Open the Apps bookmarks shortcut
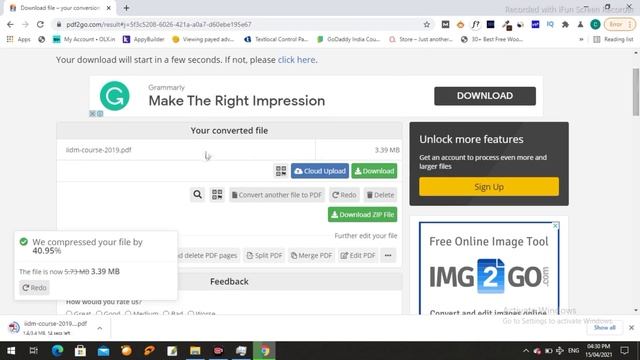 [x=18, y=40]
